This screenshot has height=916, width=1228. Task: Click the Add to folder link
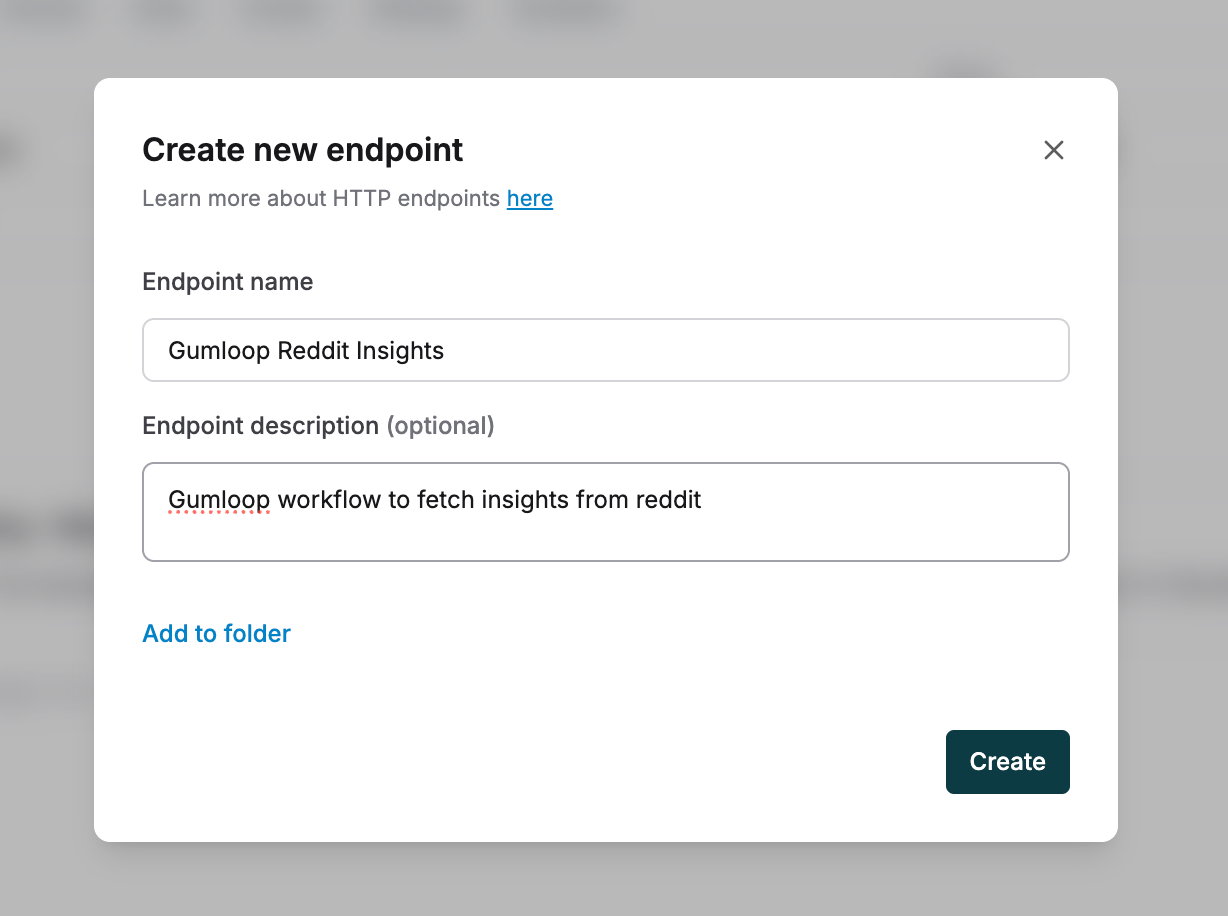pos(216,633)
